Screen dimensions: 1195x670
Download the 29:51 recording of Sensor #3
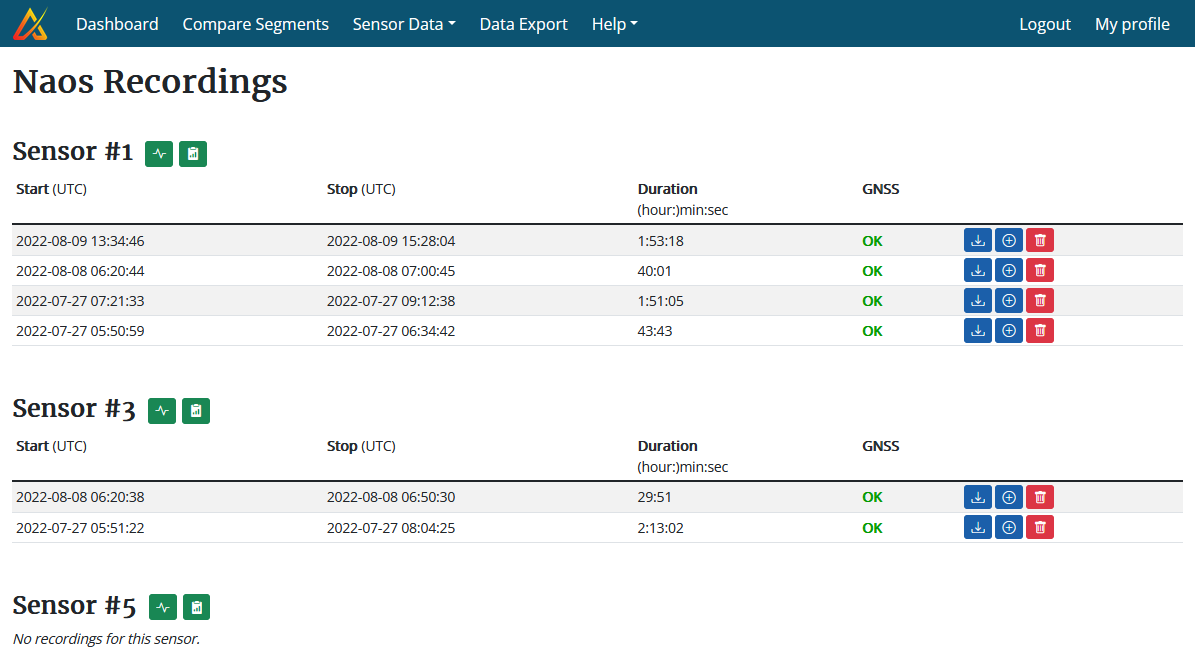(x=977, y=497)
